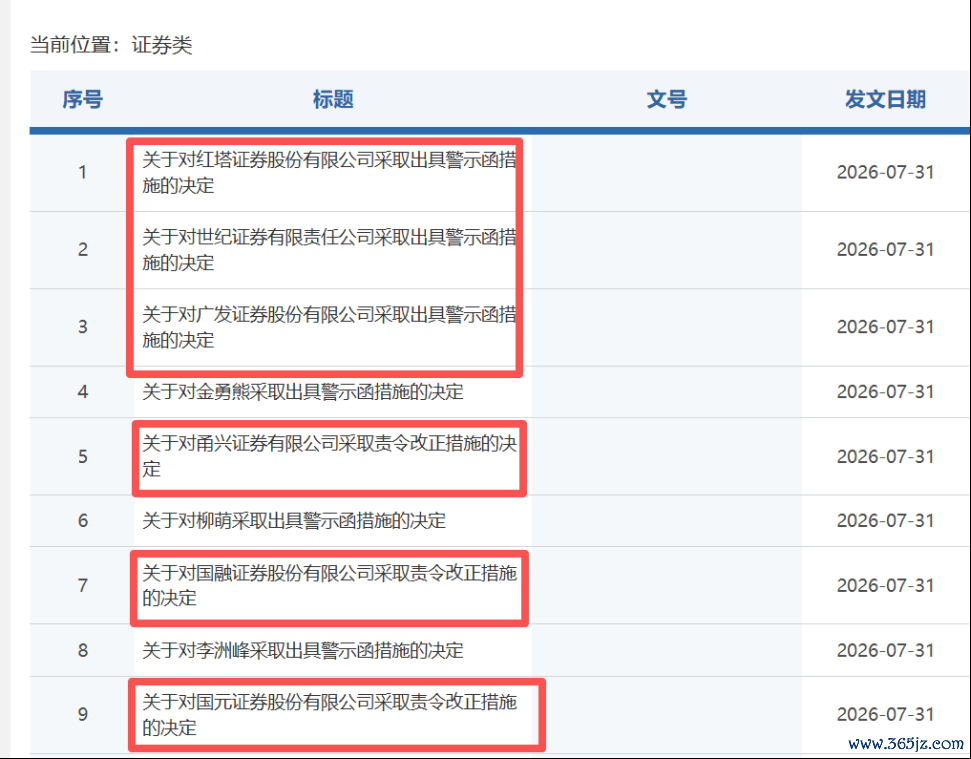Select the date cell in row 5

[x=886, y=456]
